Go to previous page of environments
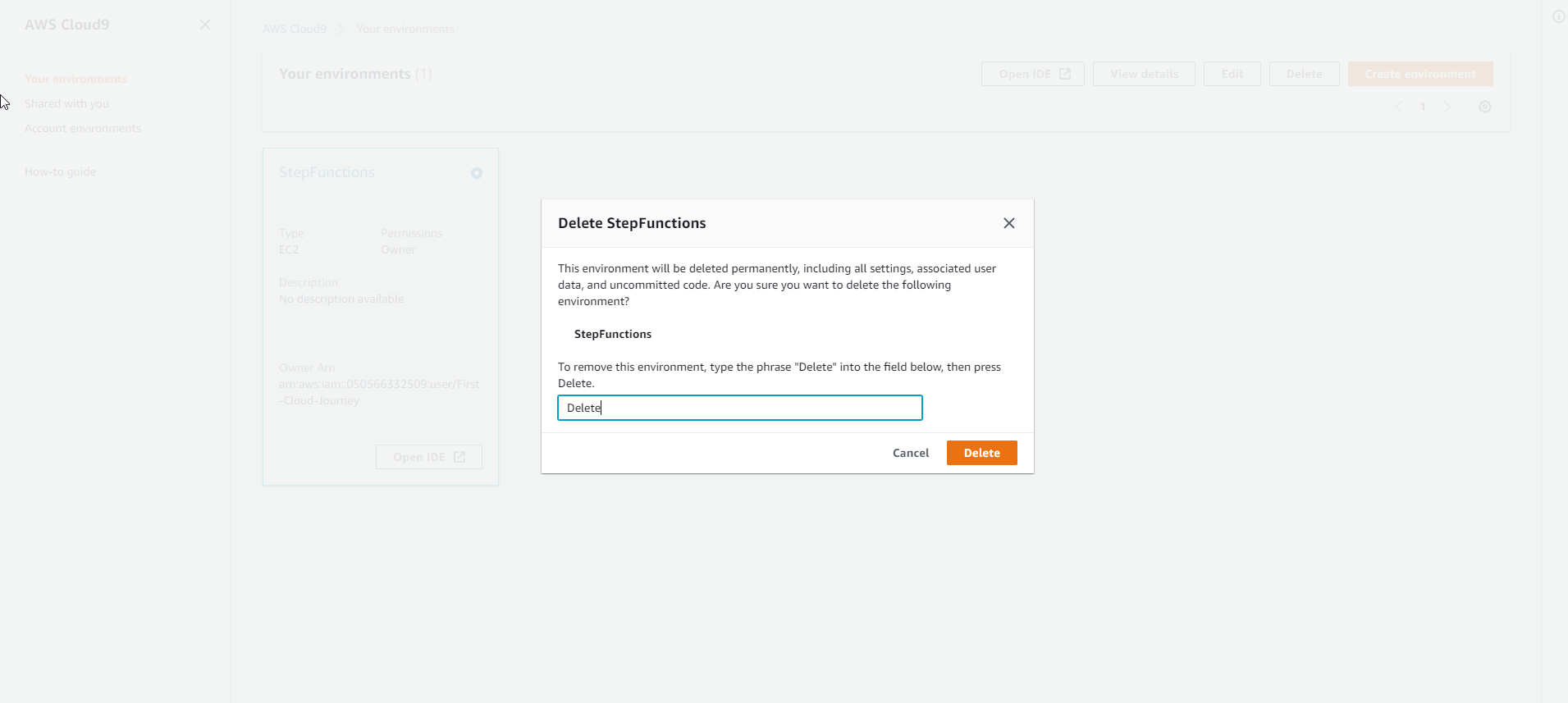Image resolution: width=1568 pixels, height=703 pixels. (1398, 107)
